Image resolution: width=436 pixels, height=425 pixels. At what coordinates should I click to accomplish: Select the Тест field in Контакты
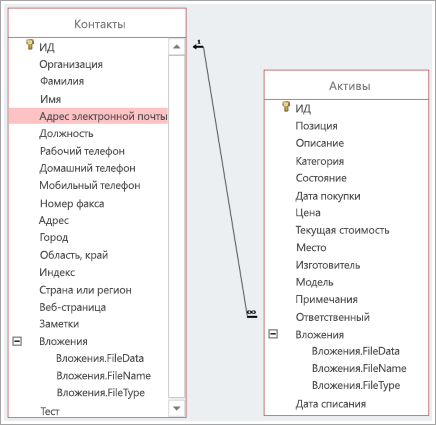tap(50, 411)
